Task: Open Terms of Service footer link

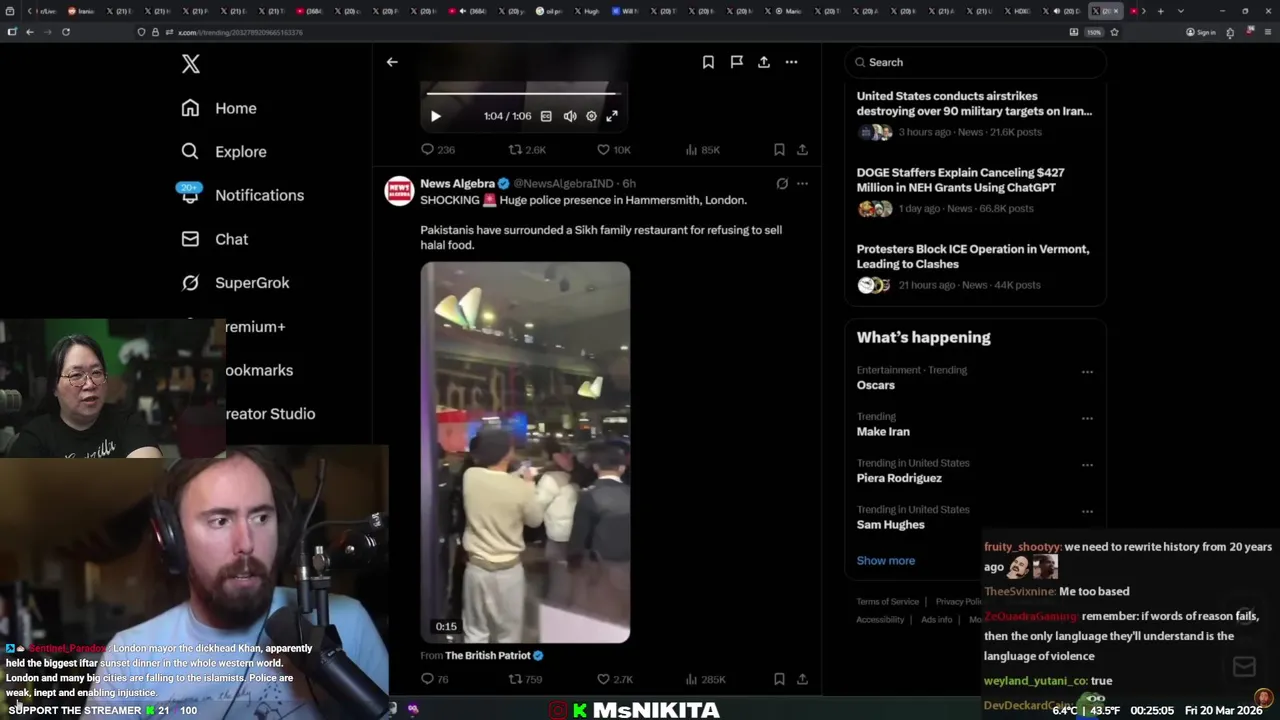Action: [x=887, y=602]
